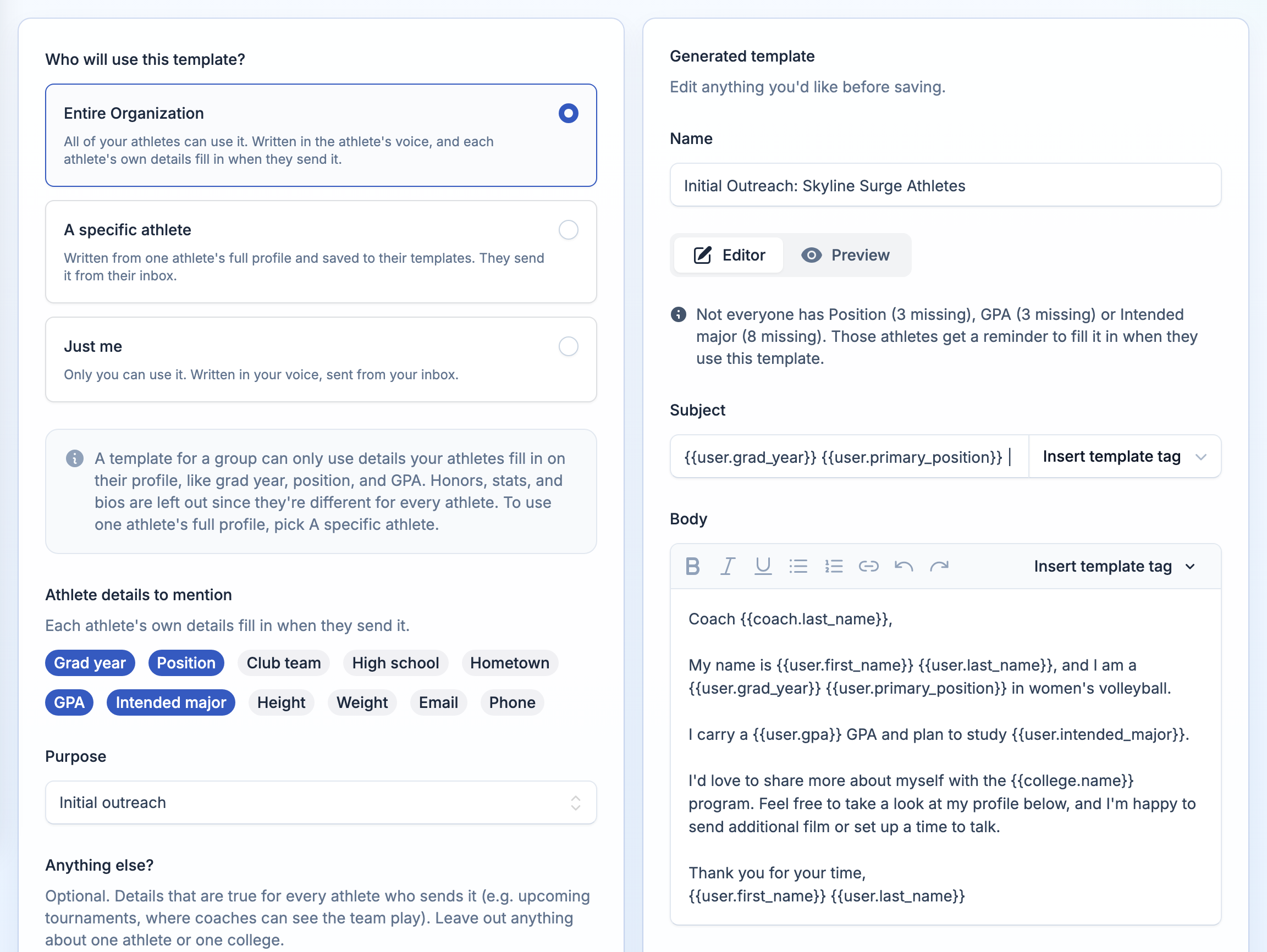Add Phone to athlete details
Screen dimensions: 1267x952
(x=512, y=702)
